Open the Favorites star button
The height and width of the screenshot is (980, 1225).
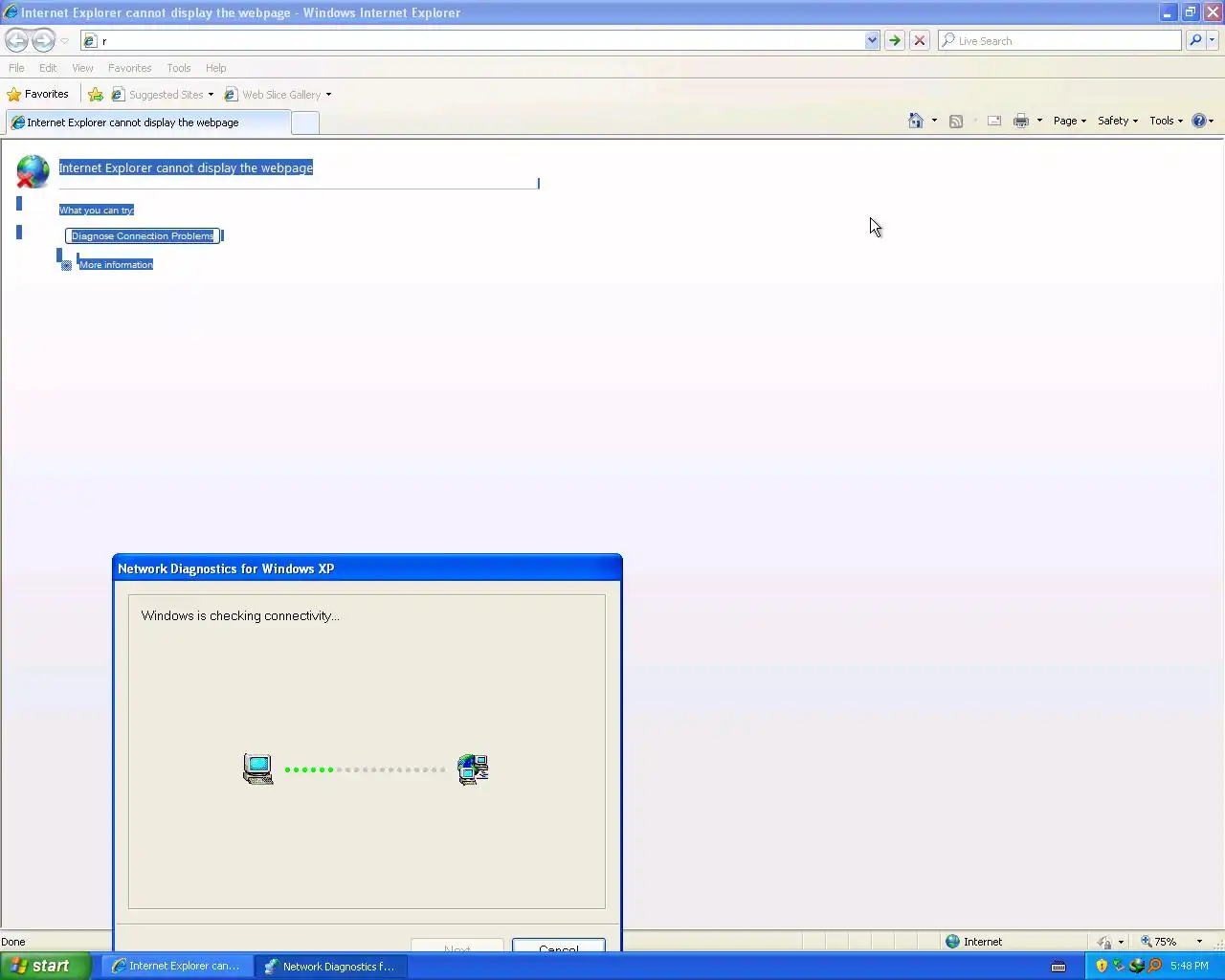tap(37, 94)
